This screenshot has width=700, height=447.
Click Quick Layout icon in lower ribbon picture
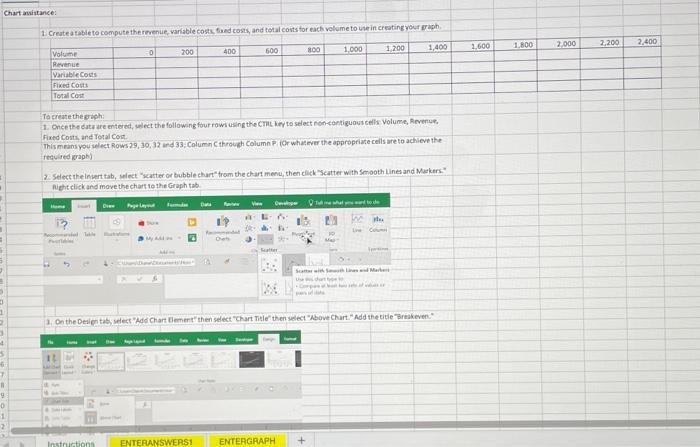68,363
